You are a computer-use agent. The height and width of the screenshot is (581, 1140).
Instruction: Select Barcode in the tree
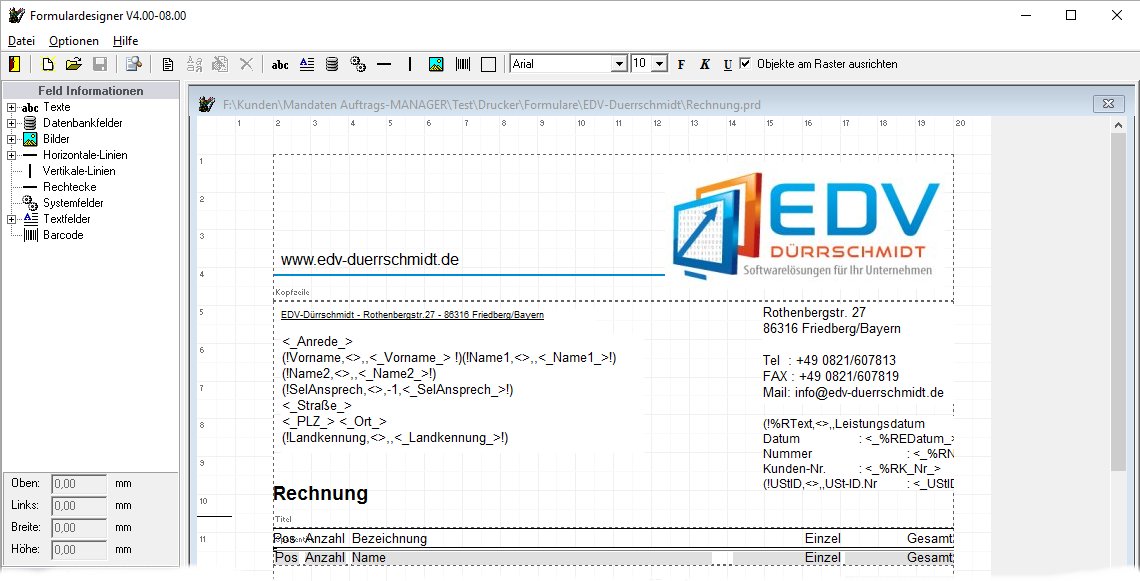click(63, 235)
